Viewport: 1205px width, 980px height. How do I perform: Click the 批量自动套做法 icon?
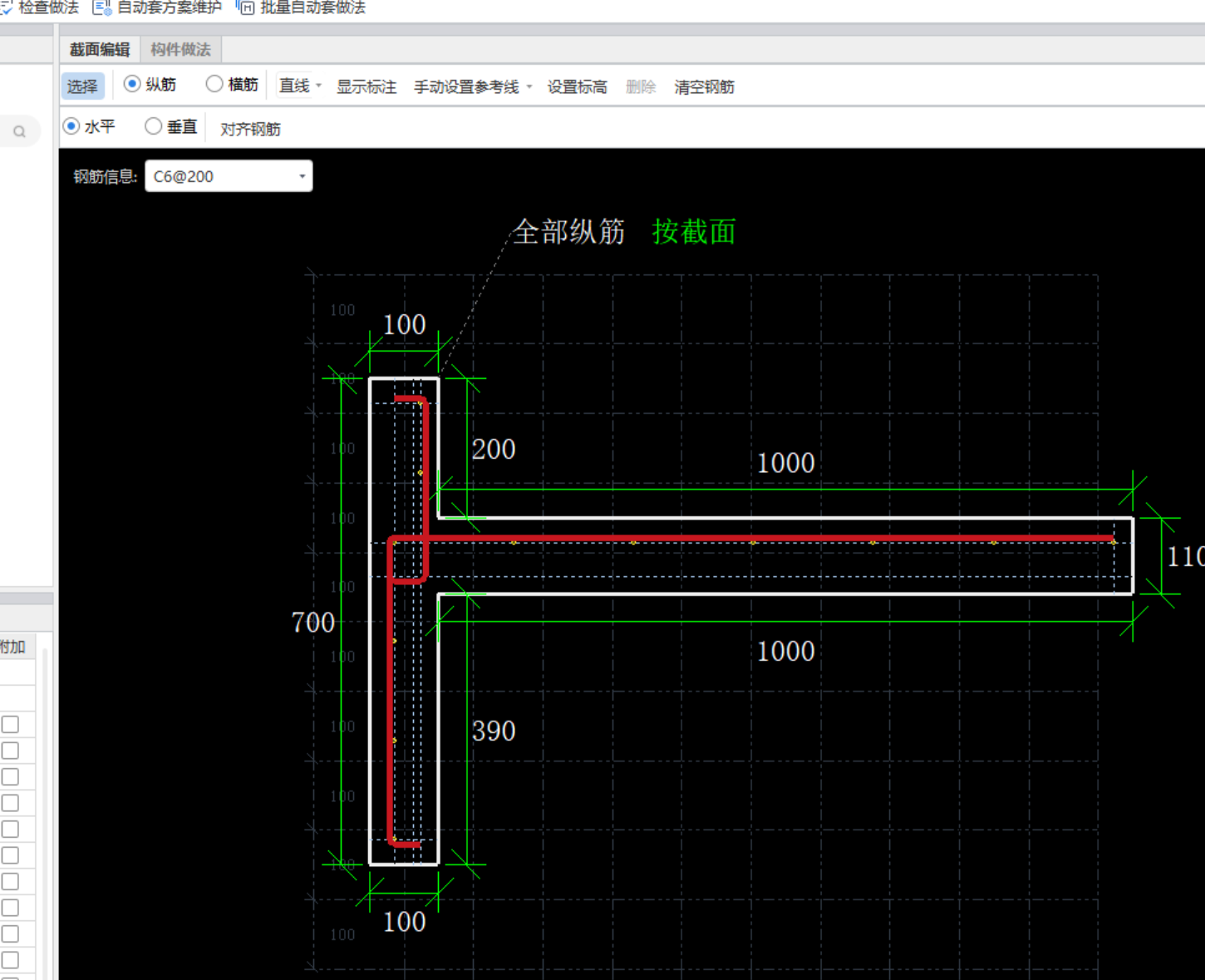click(245, 7)
